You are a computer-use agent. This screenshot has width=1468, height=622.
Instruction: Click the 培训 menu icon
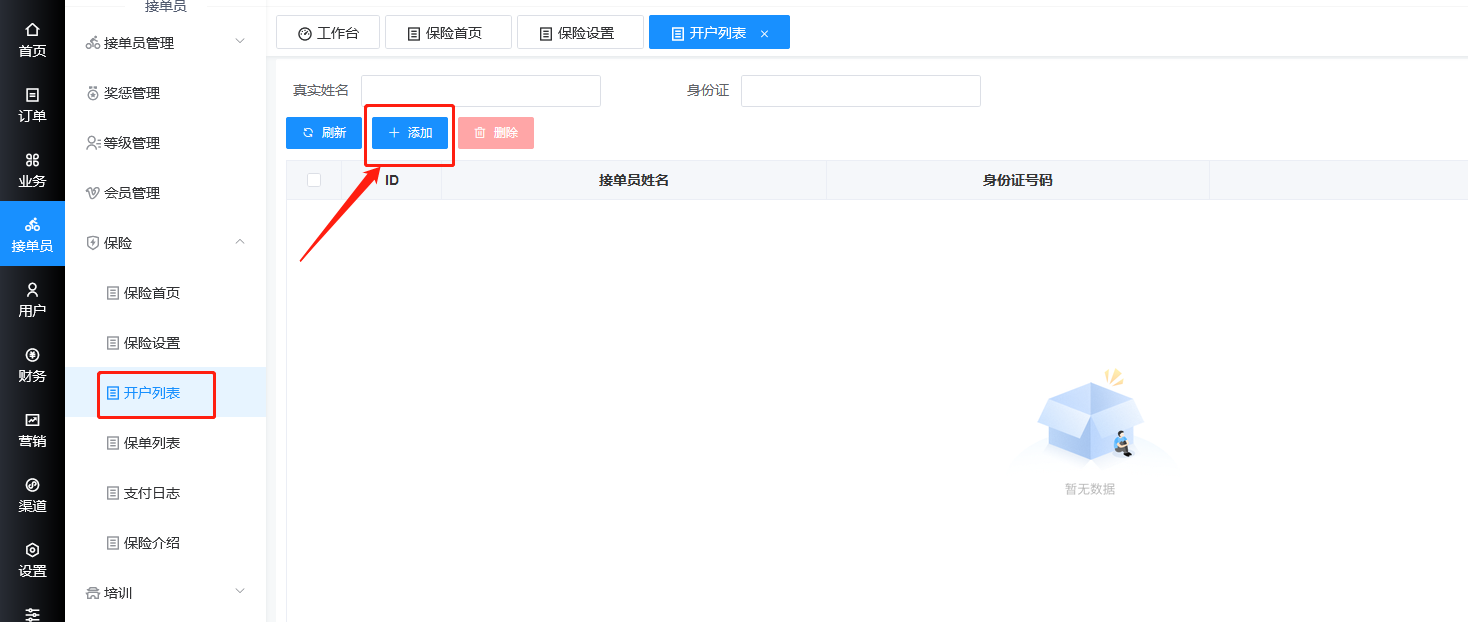[x=93, y=593]
